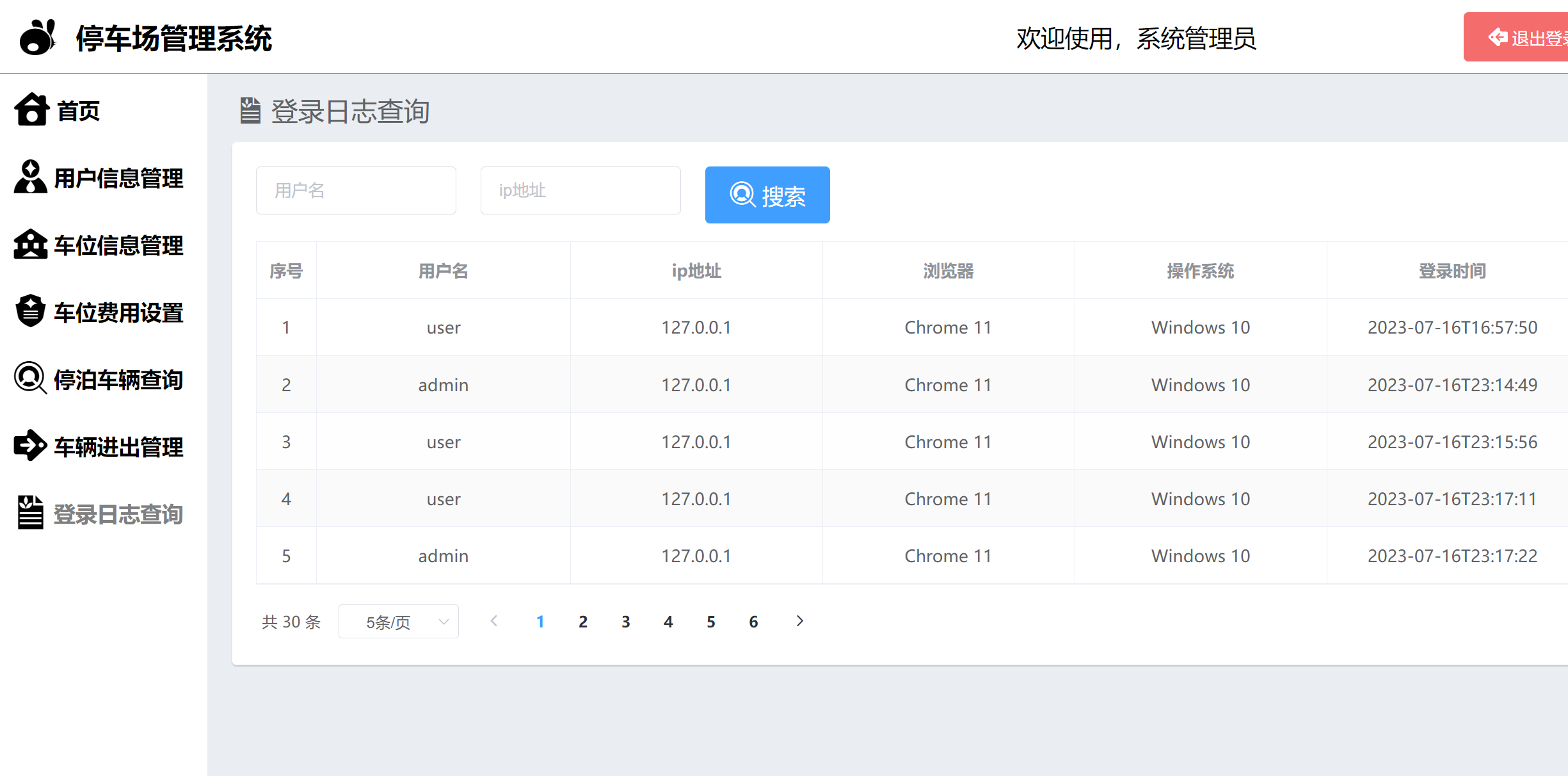This screenshot has width=1568, height=776.
Task: Navigate to 停泊车辆查询 in sidebar
Action: 118,379
